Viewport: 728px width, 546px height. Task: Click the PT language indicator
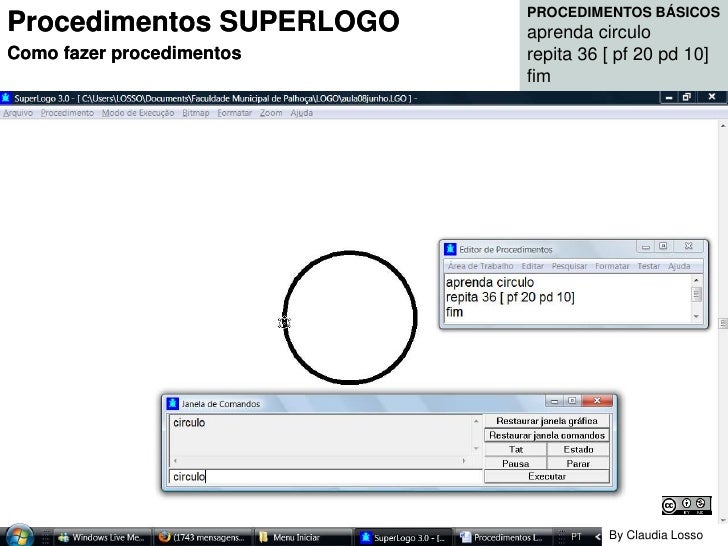click(576, 537)
